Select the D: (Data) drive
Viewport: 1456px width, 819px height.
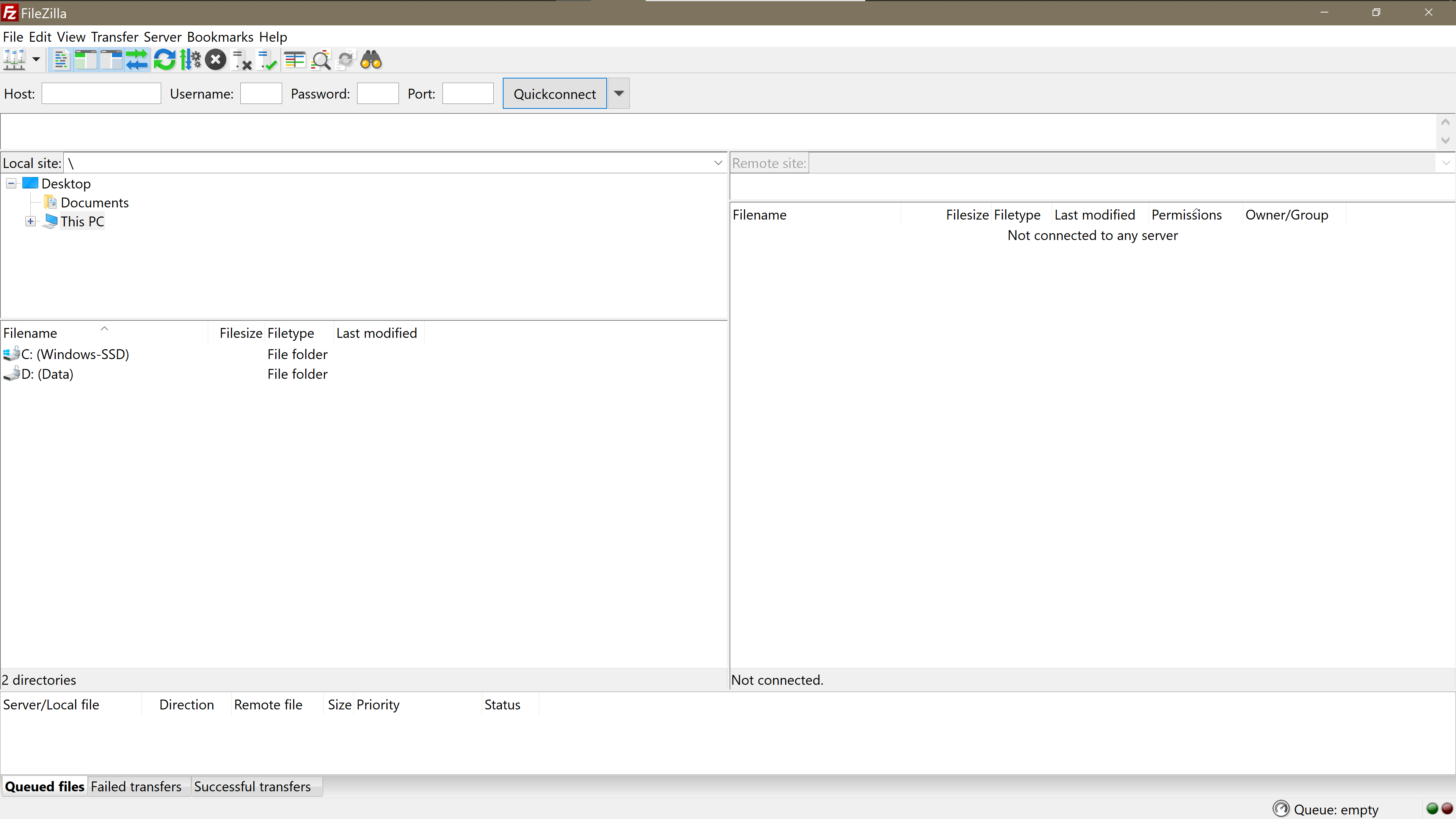(47, 374)
